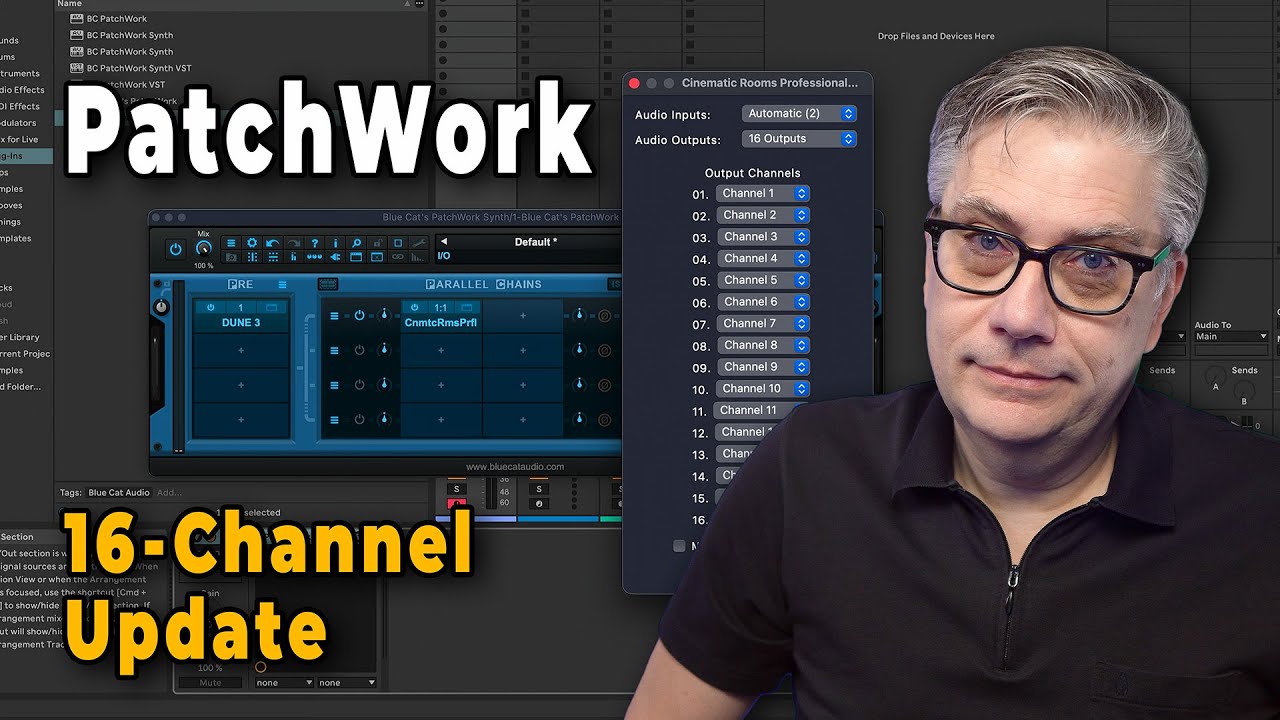Viewport: 1280px width, 720px height.
Task: Click the info icon in PatchWork toolbar
Action: tap(335, 243)
